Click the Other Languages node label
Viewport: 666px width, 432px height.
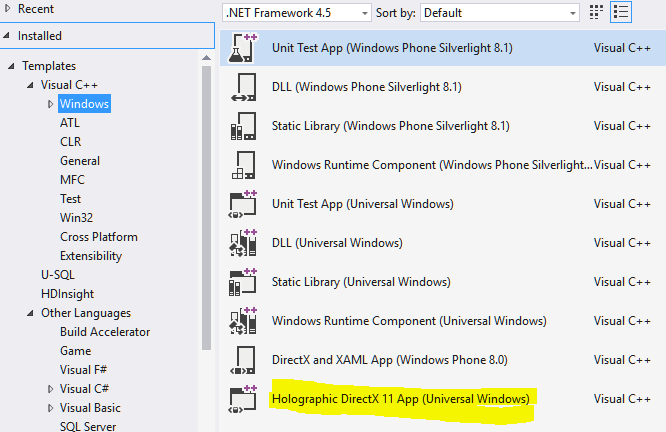(x=86, y=313)
